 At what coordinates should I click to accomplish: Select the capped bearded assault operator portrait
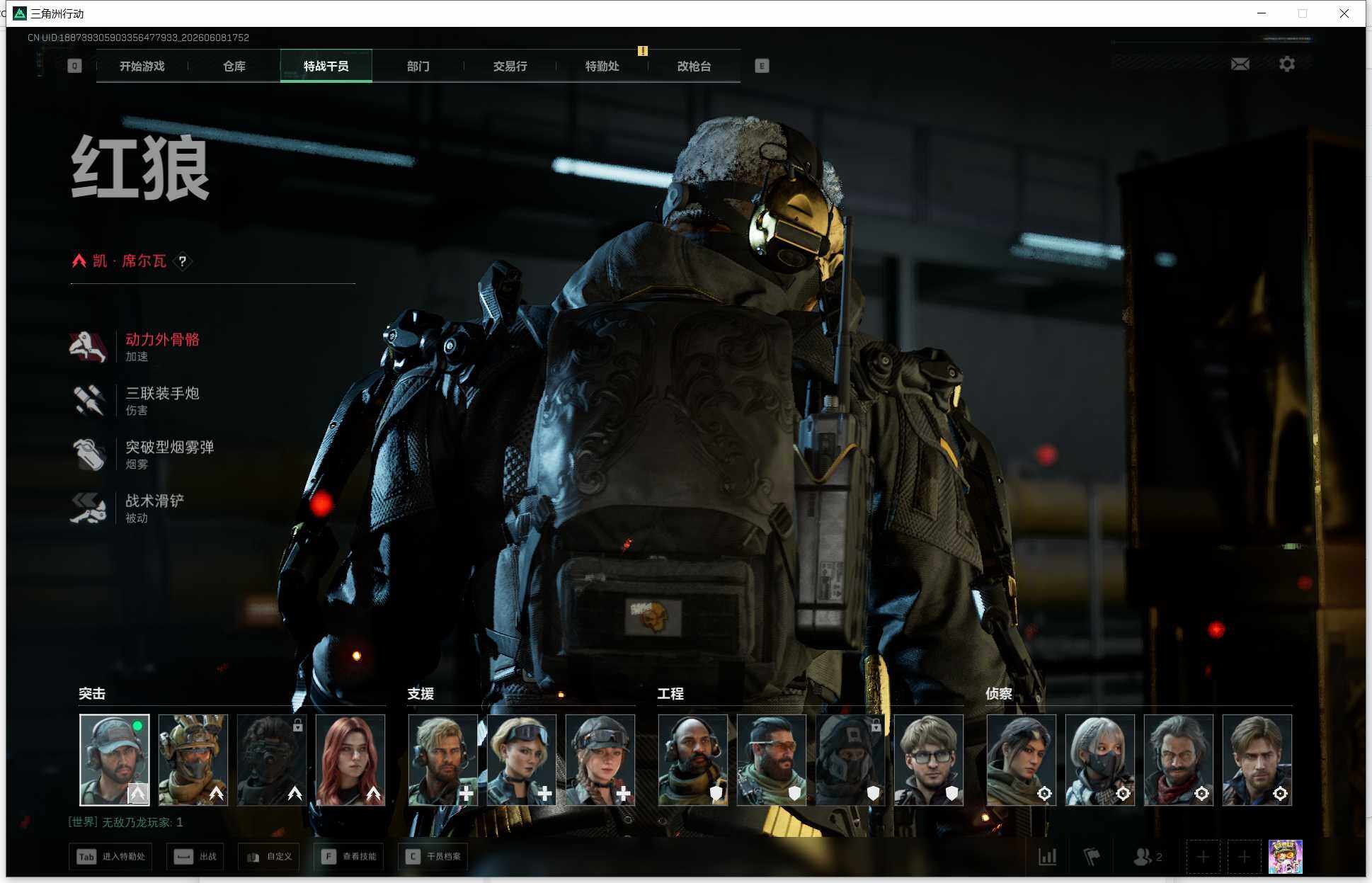pyautogui.click(x=115, y=760)
